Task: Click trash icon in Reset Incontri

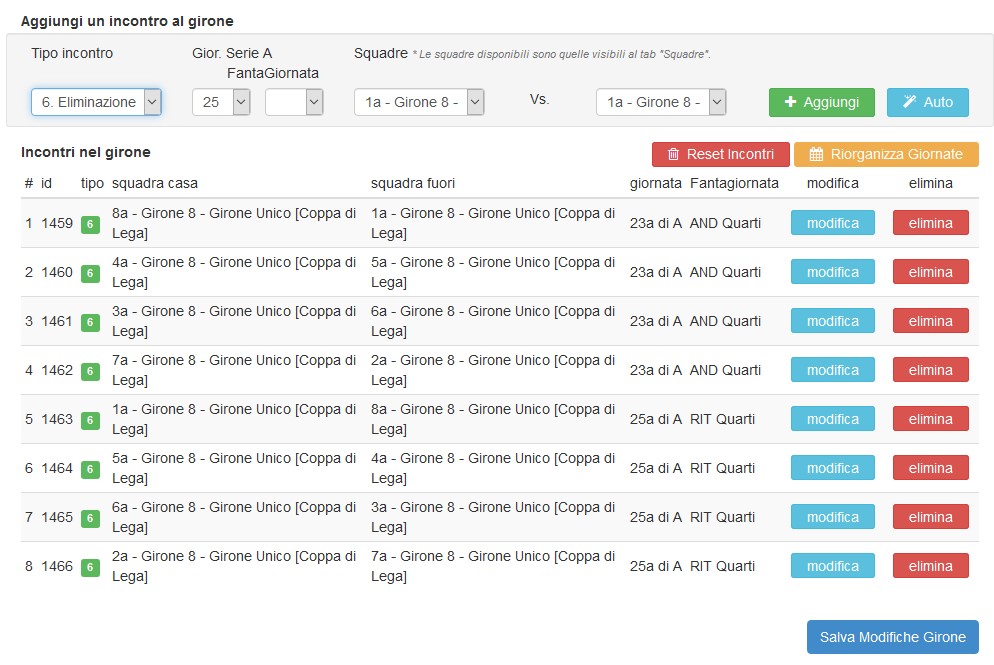Action: tap(673, 154)
